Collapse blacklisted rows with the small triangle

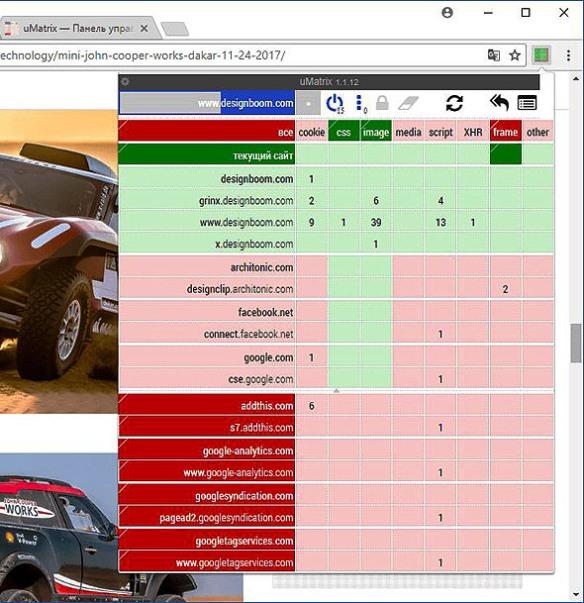[336, 391]
